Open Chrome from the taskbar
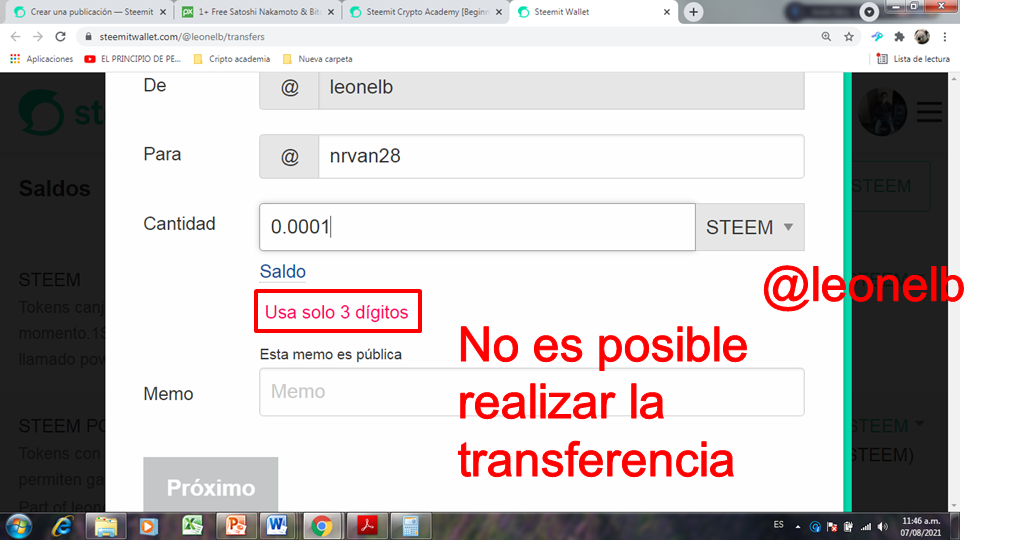The width and height of the screenshot is (1024, 540). (x=321, y=526)
